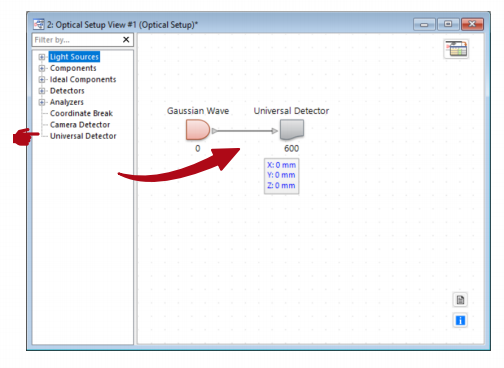Click the index 0 below Gaussian Wave
Image resolution: width=504 pixels, height=368 pixels.
[198, 149]
